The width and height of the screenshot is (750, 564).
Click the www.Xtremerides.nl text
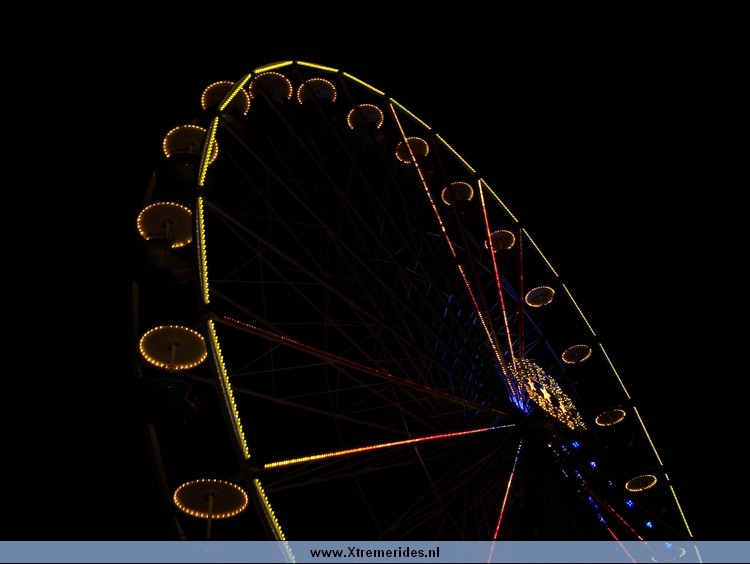tap(375, 553)
